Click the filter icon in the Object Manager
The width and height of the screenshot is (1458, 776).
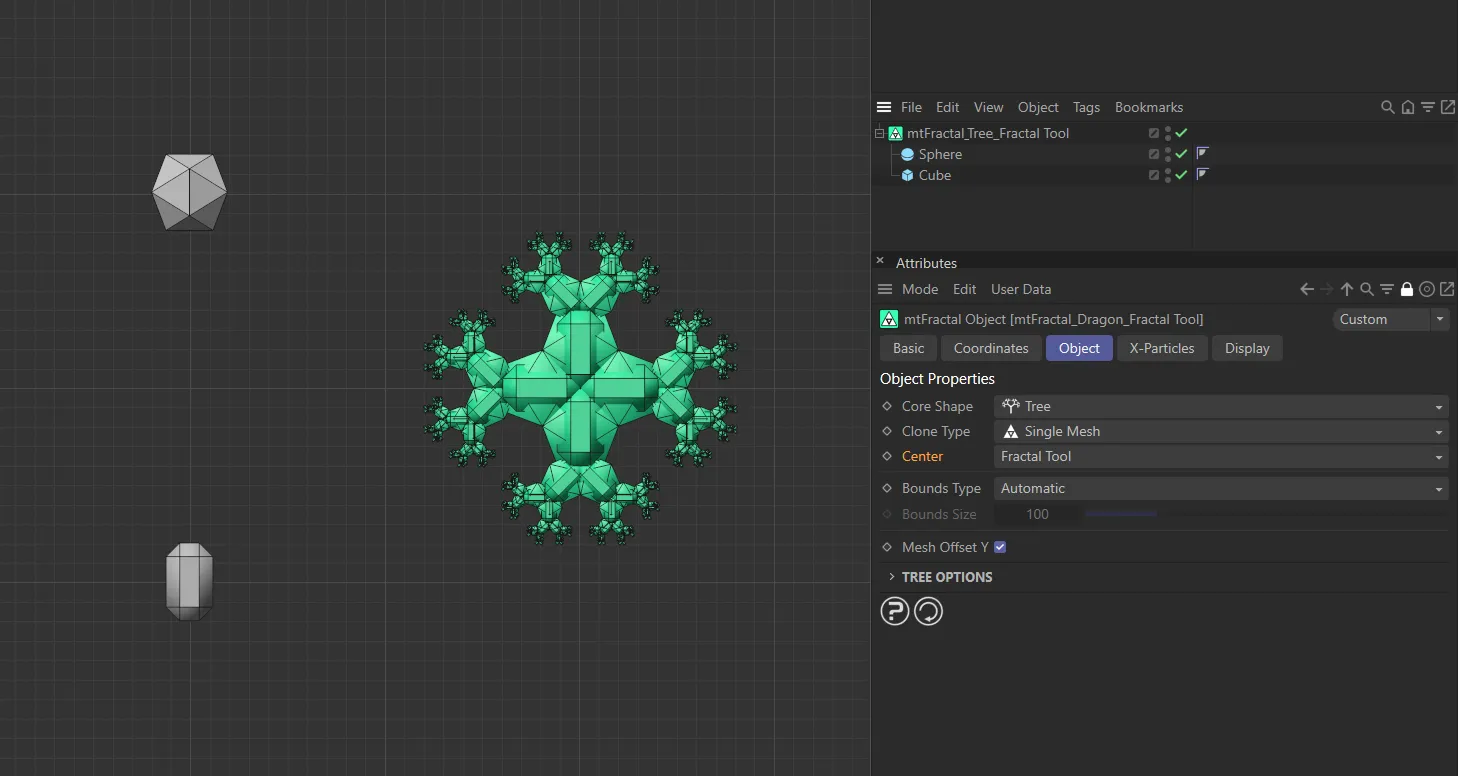pyautogui.click(x=1428, y=107)
